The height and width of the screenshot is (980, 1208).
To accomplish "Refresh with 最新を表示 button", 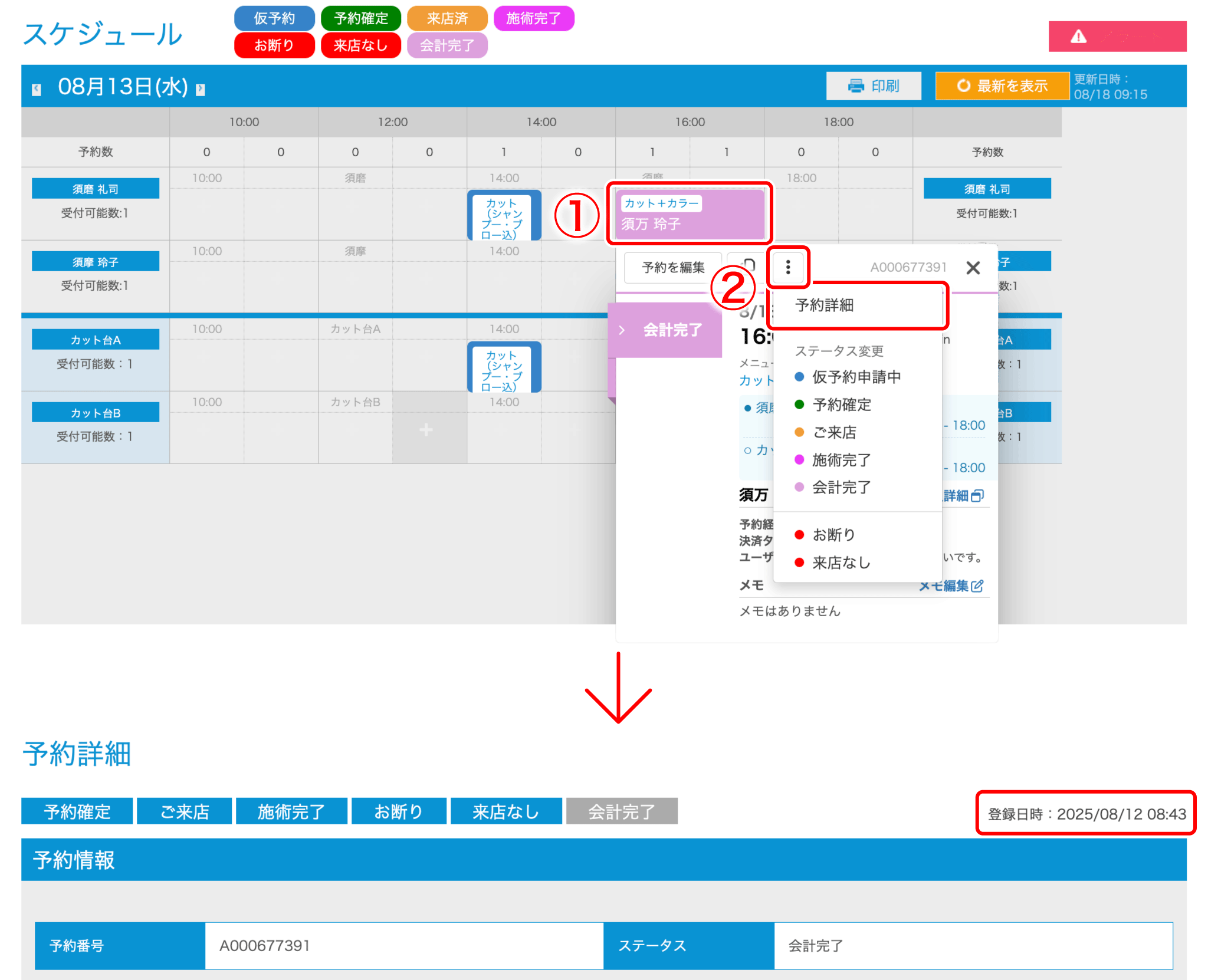I will [x=1002, y=86].
